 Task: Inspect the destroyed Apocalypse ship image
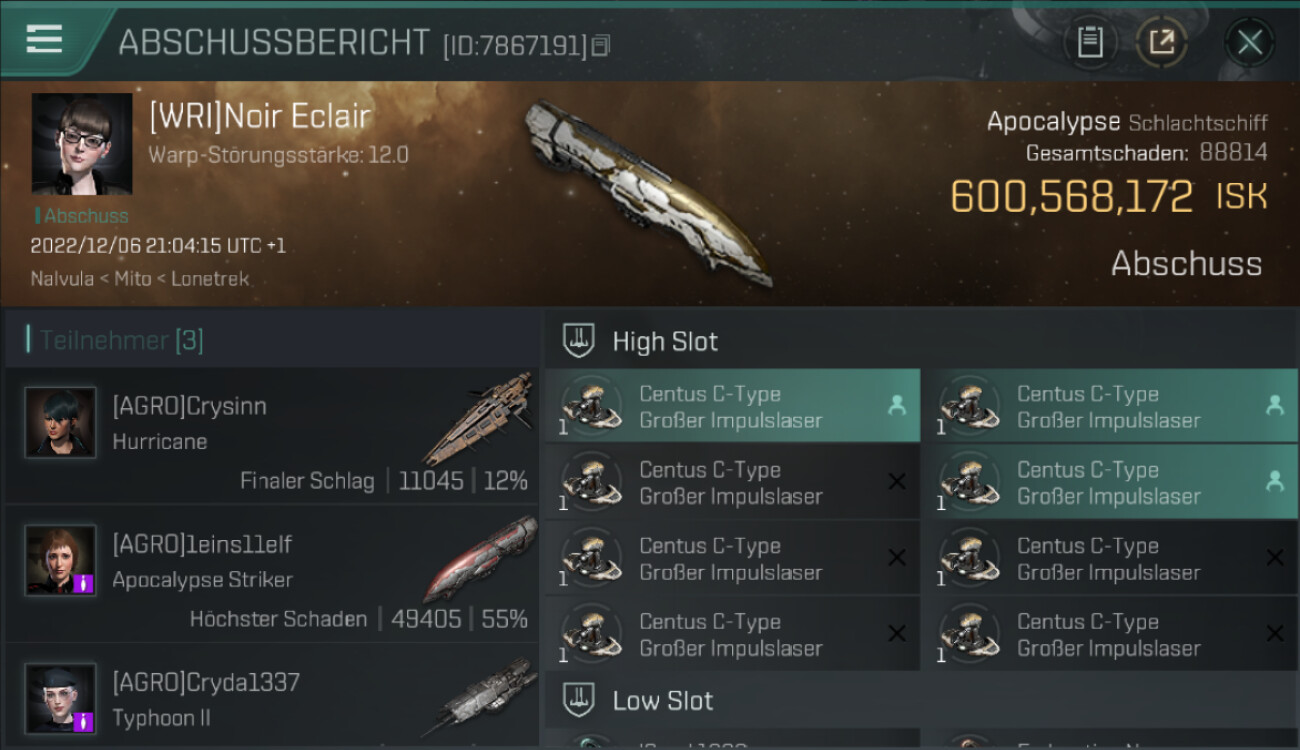pos(649,192)
